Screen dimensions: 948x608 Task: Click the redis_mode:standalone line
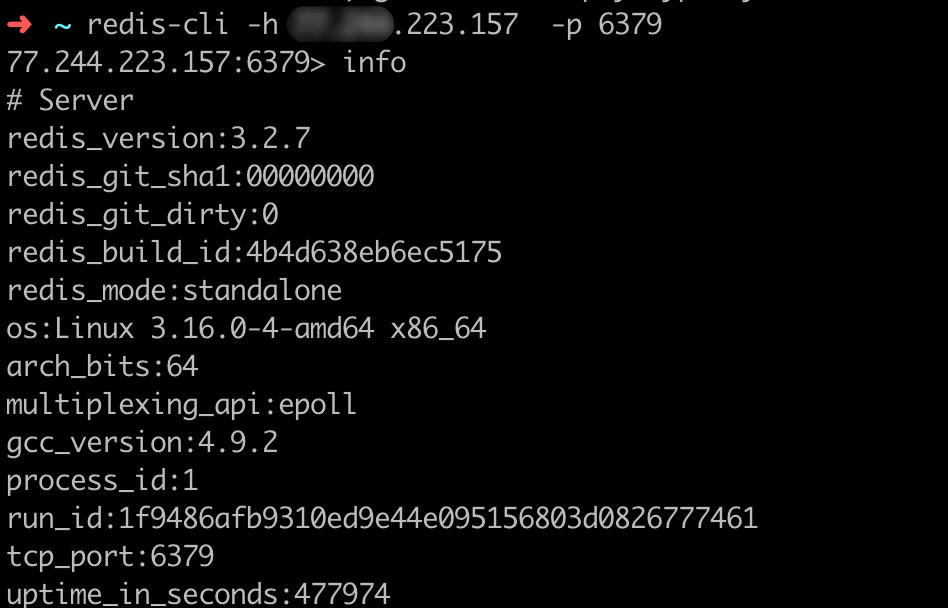coord(174,291)
